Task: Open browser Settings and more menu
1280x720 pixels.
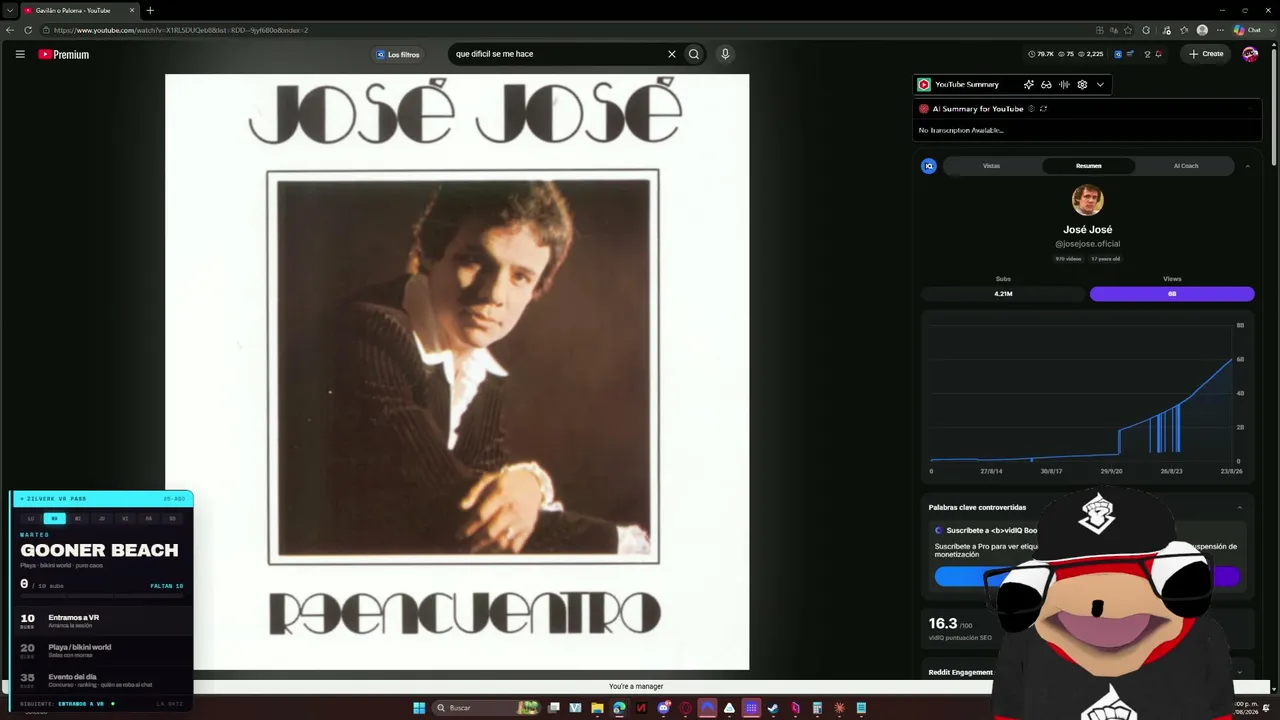Action: click(1220, 30)
